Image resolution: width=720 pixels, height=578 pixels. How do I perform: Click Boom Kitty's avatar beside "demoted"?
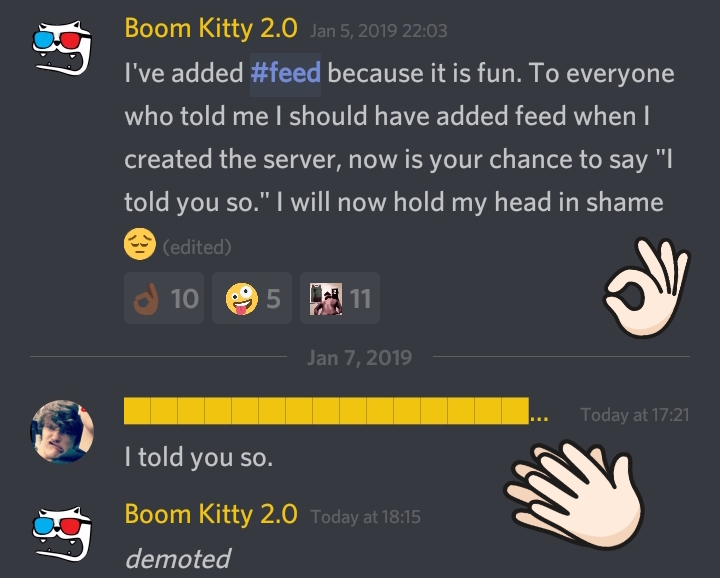64,535
